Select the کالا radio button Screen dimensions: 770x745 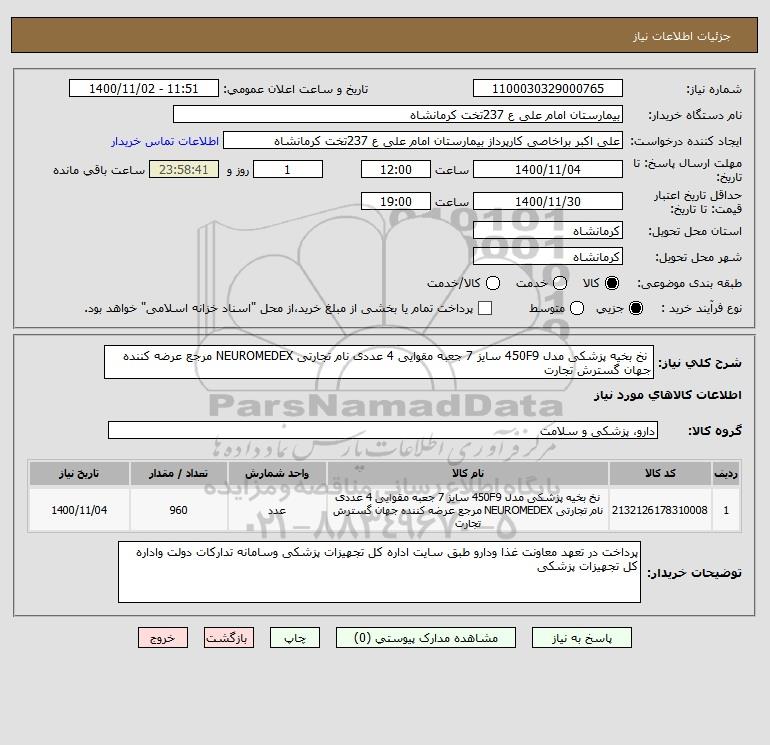[612, 283]
